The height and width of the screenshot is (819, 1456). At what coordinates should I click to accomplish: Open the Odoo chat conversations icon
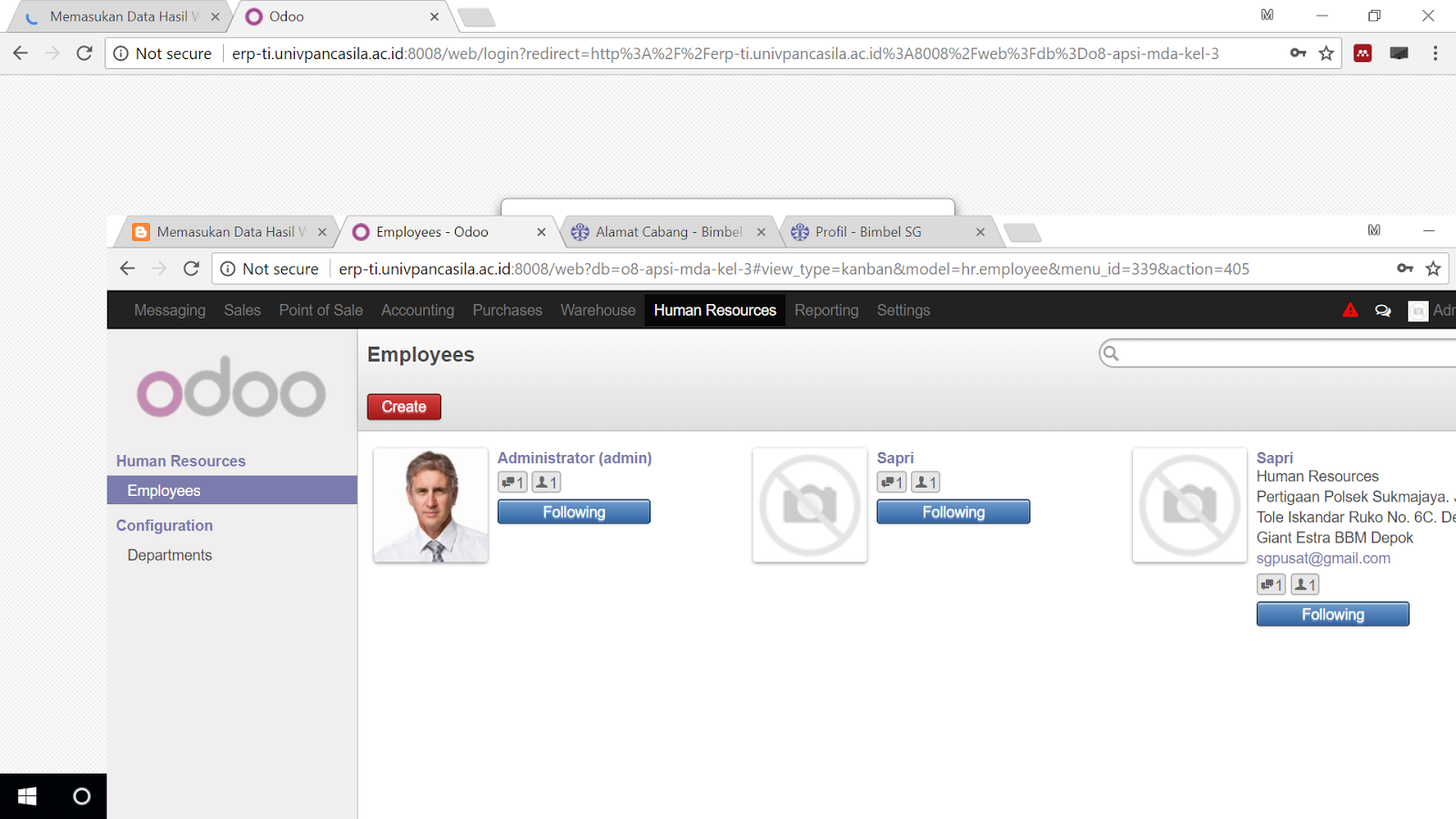click(1383, 310)
